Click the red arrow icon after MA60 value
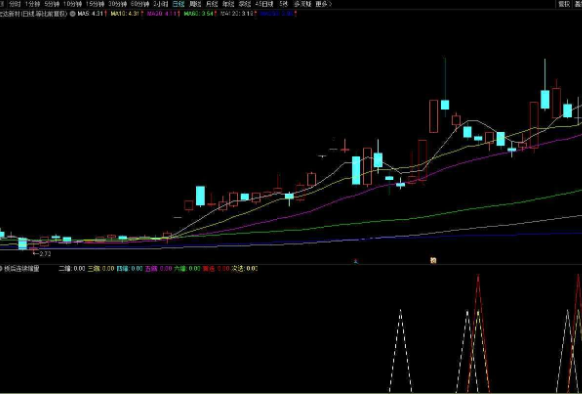The height and width of the screenshot is (394, 582). (x=216, y=14)
